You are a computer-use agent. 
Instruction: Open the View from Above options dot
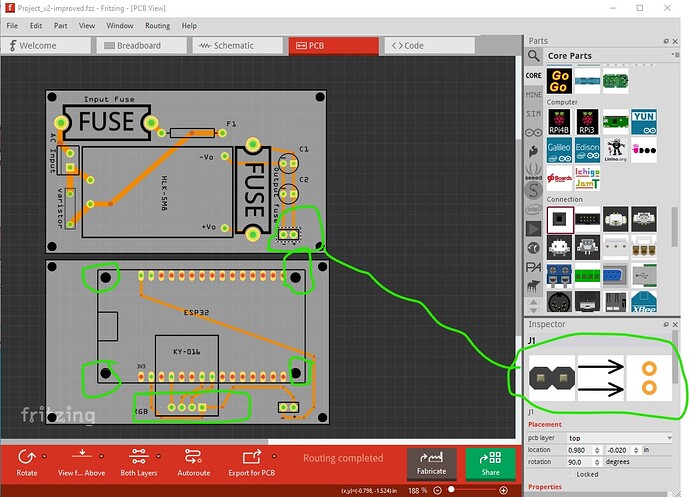(x=102, y=456)
